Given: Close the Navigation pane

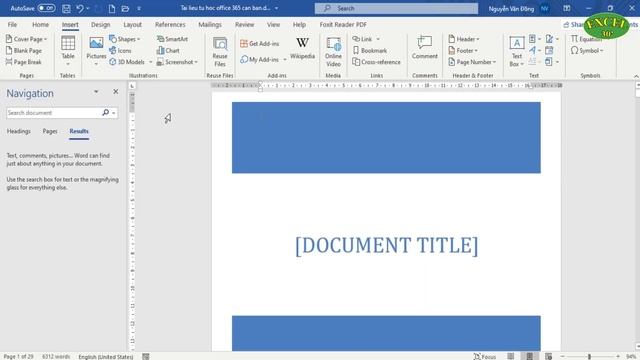Looking at the screenshot, I should (x=116, y=92).
